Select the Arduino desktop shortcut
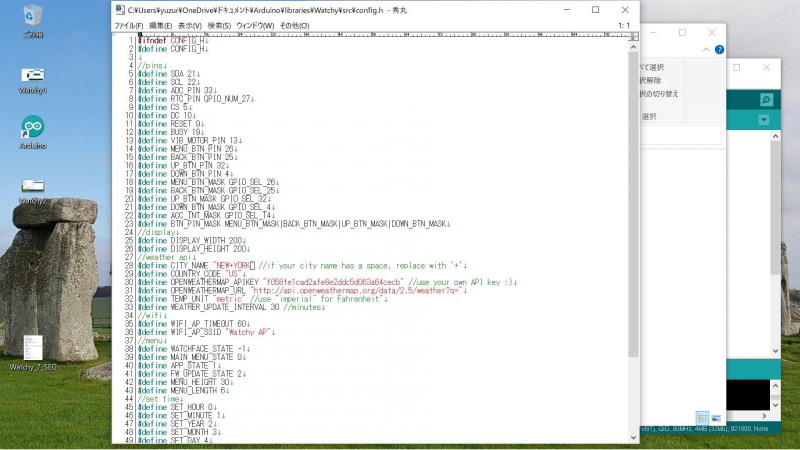 pyautogui.click(x=33, y=132)
